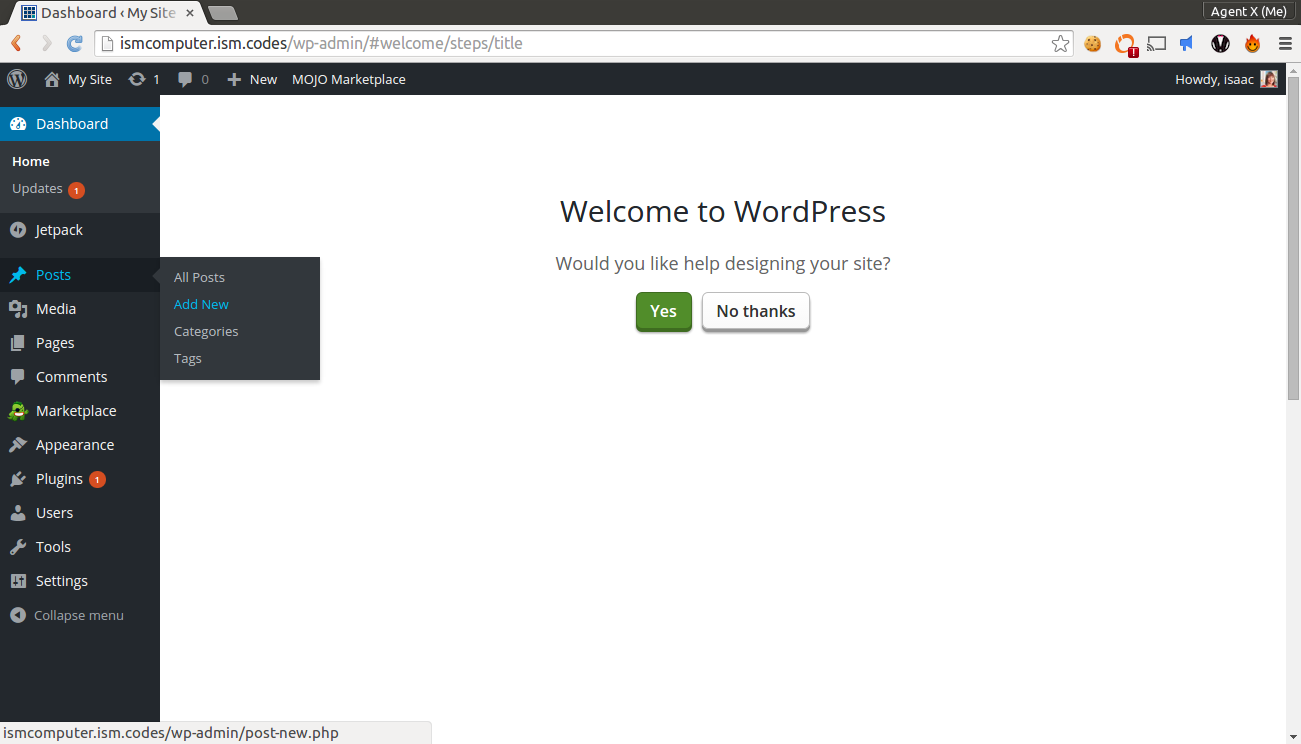This screenshot has height=744, width=1301.
Task: Open a new browser tab
Action: coord(222,13)
